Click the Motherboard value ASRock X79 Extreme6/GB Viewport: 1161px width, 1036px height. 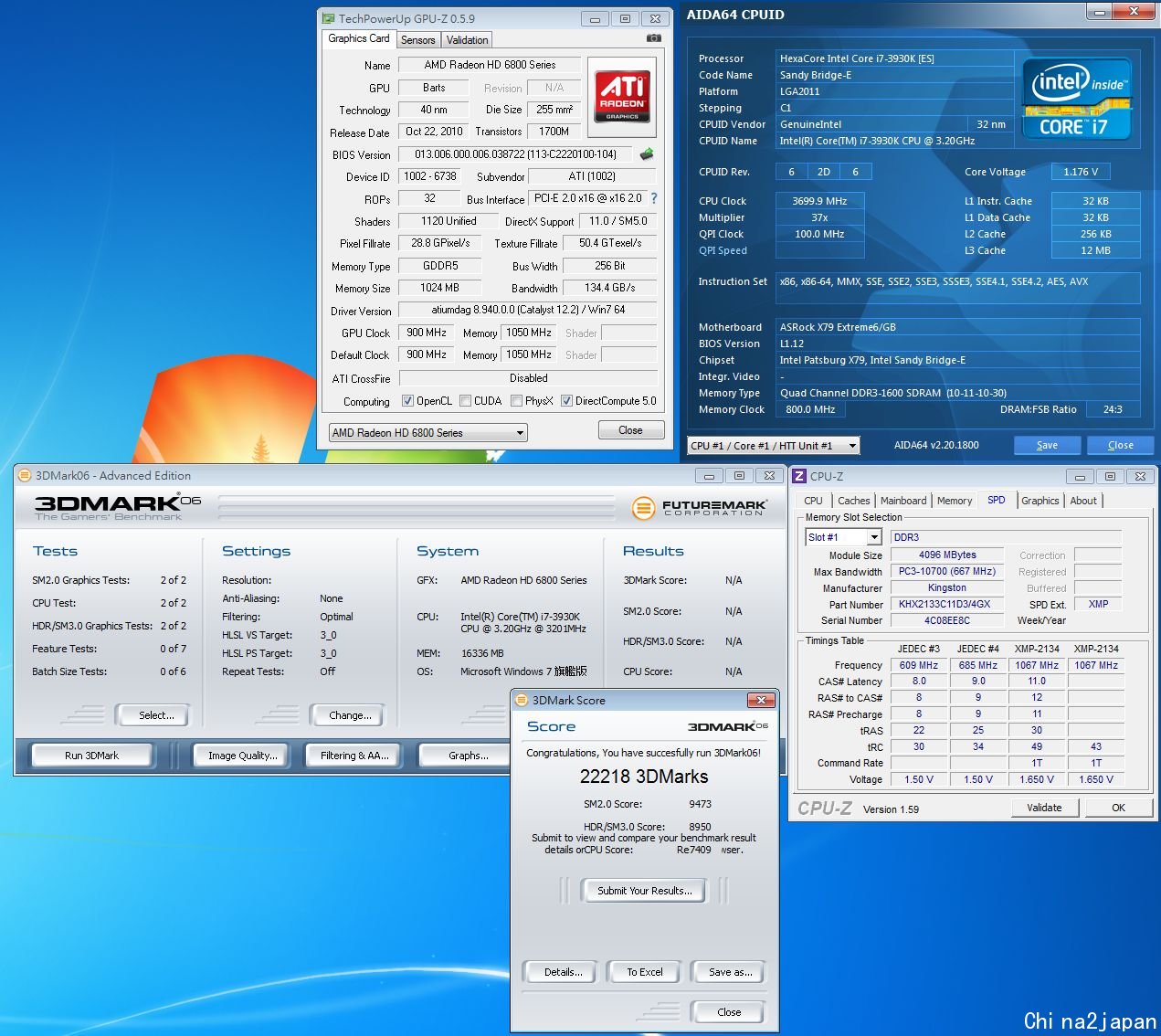958,327
